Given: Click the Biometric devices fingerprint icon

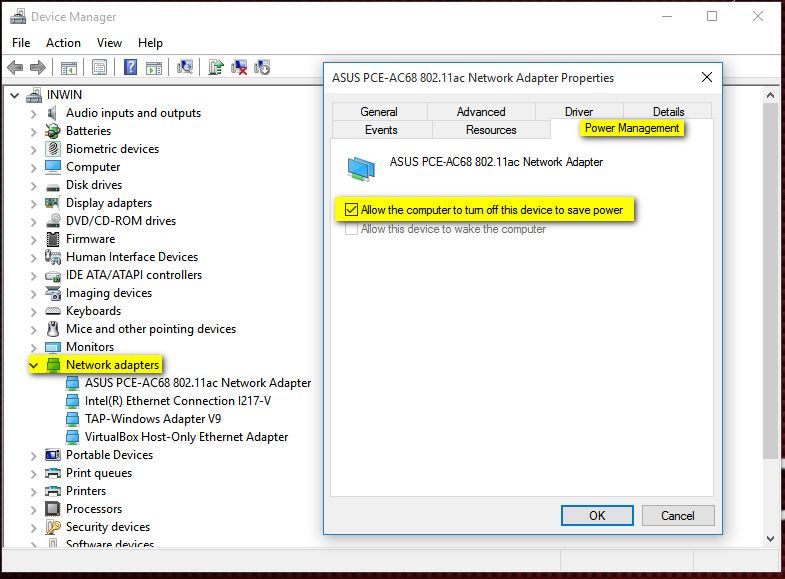Looking at the screenshot, I should (53, 149).
